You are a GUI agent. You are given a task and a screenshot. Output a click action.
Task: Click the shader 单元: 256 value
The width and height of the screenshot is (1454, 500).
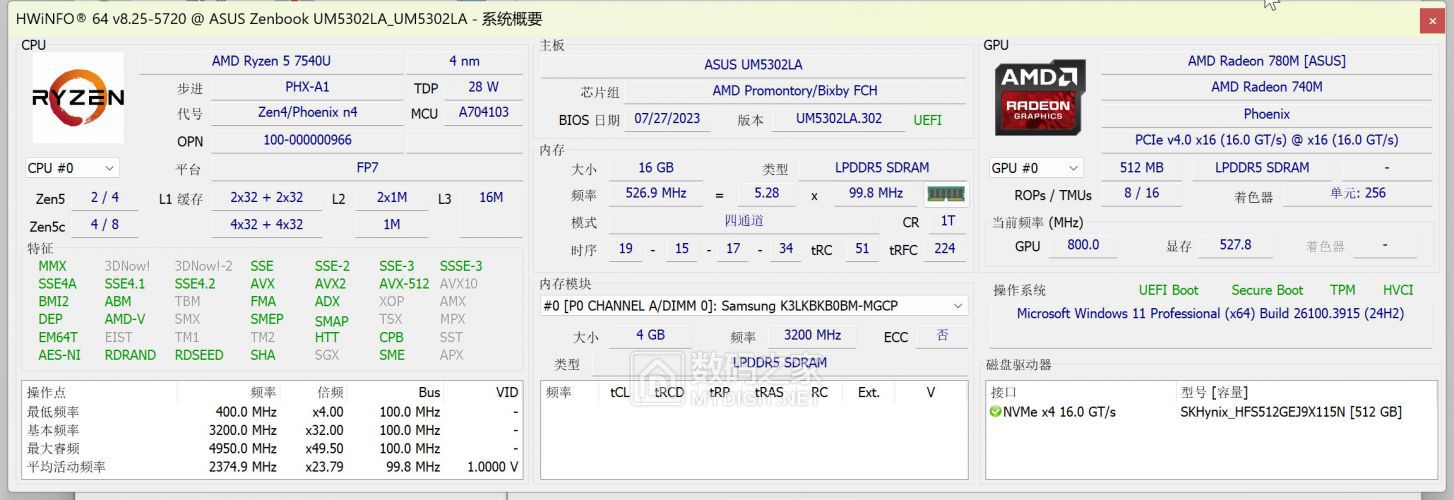[1358, 194]
